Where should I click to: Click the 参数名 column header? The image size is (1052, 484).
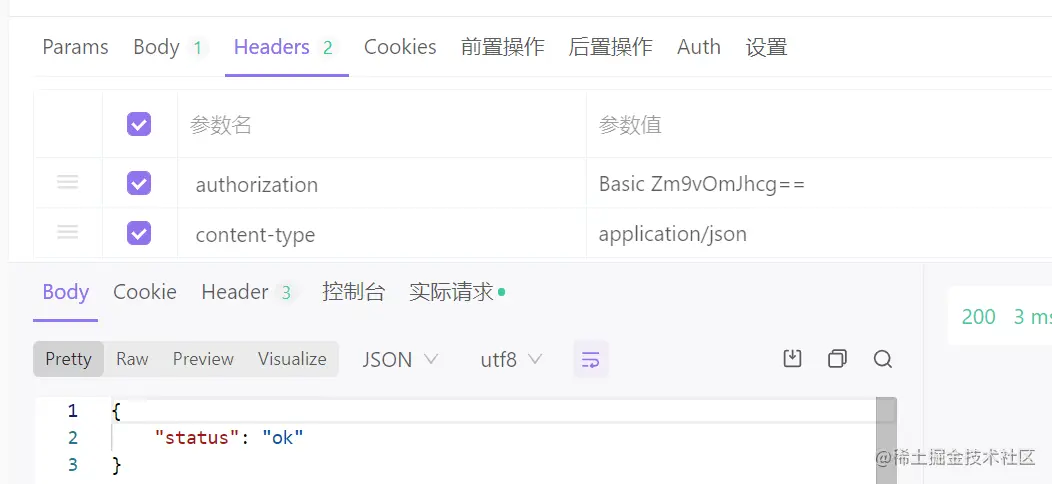click(x=221, y=125)
